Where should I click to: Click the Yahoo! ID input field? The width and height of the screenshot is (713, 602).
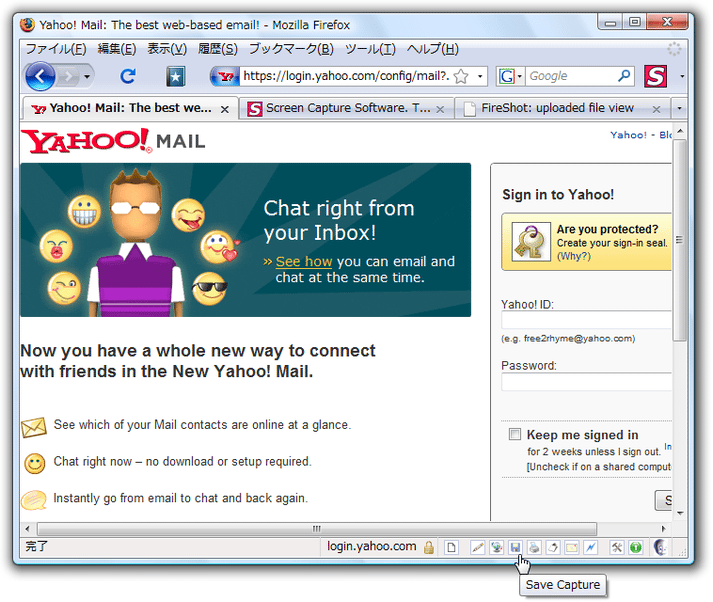[x=586, y=320]
